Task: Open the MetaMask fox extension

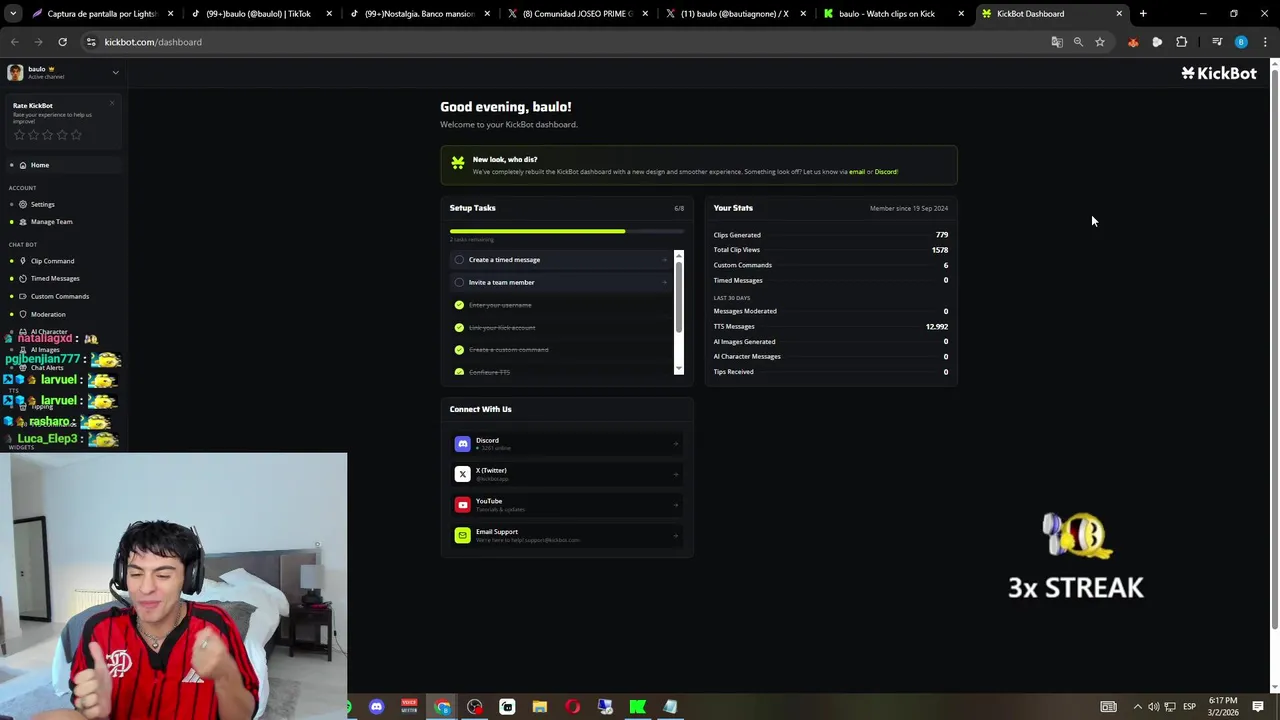Action: [x=1133, y=42]
